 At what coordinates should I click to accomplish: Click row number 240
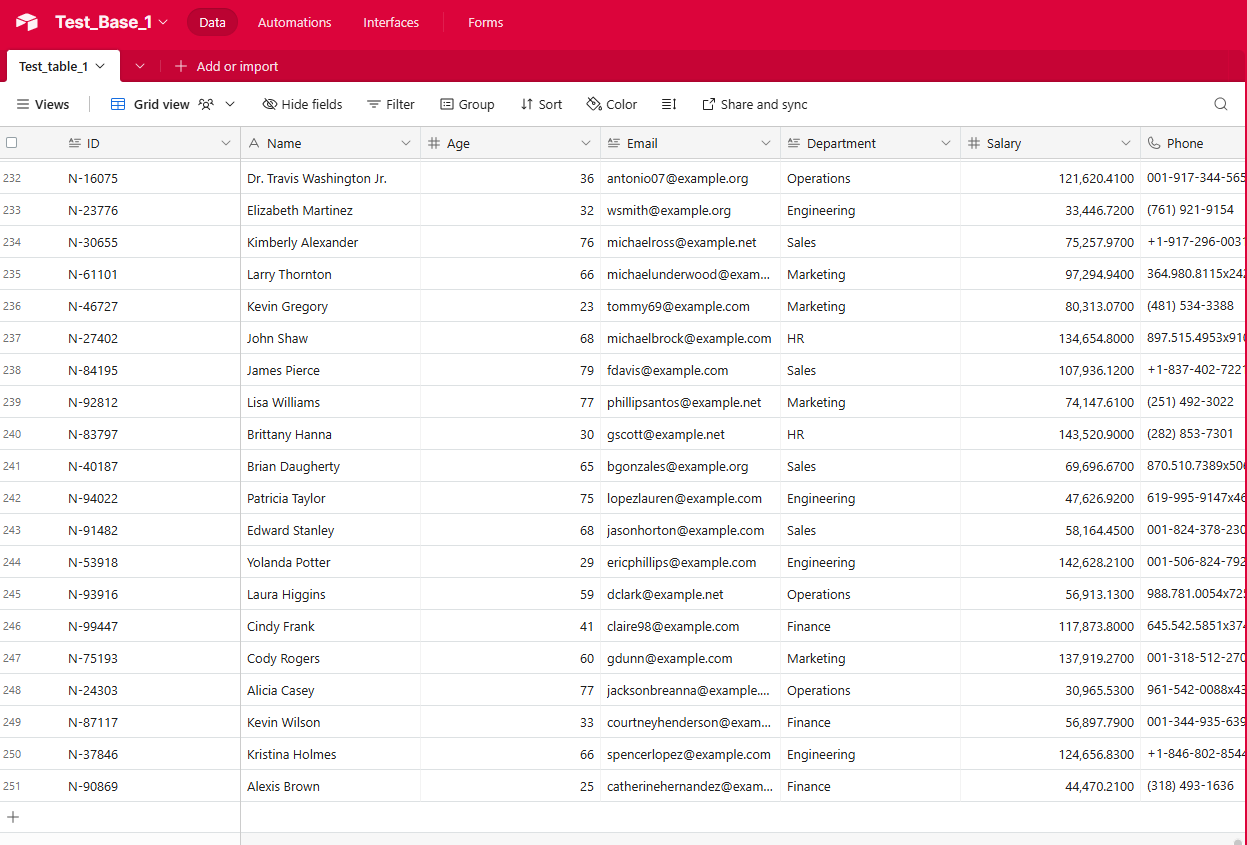[x=12, y=434]
